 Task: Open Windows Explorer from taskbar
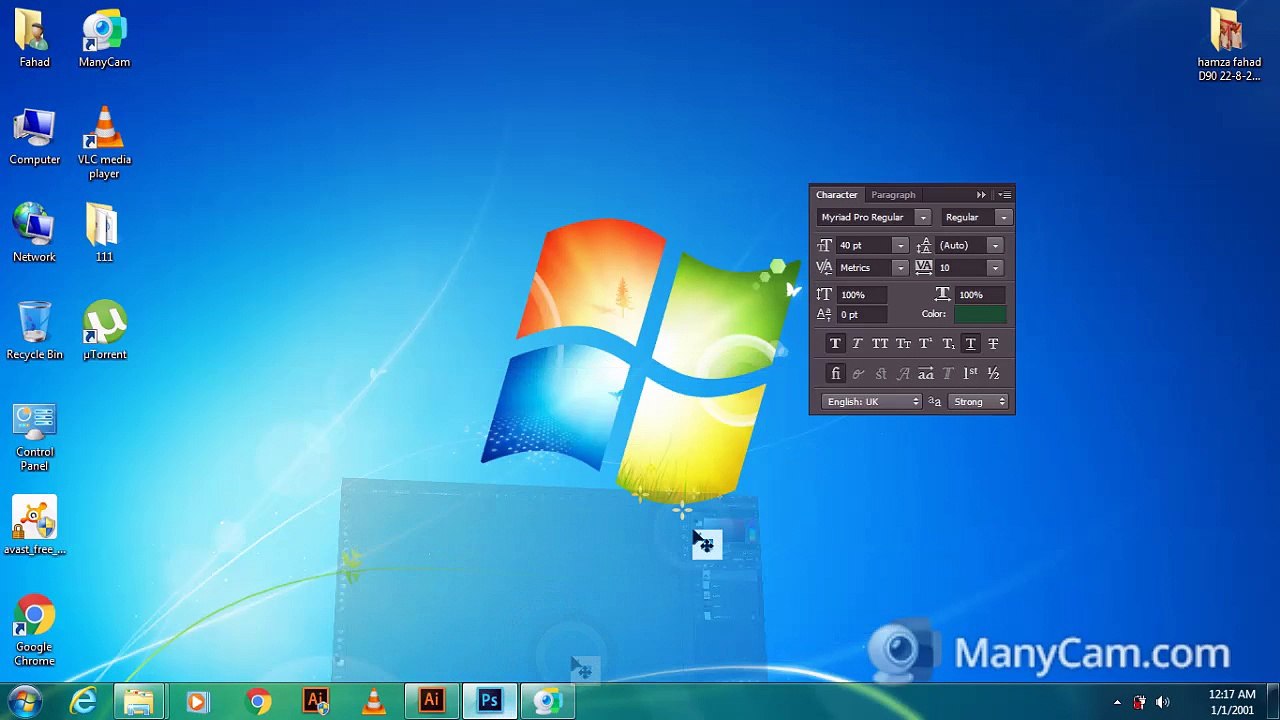pyautogui.click(x=139, y=702)
